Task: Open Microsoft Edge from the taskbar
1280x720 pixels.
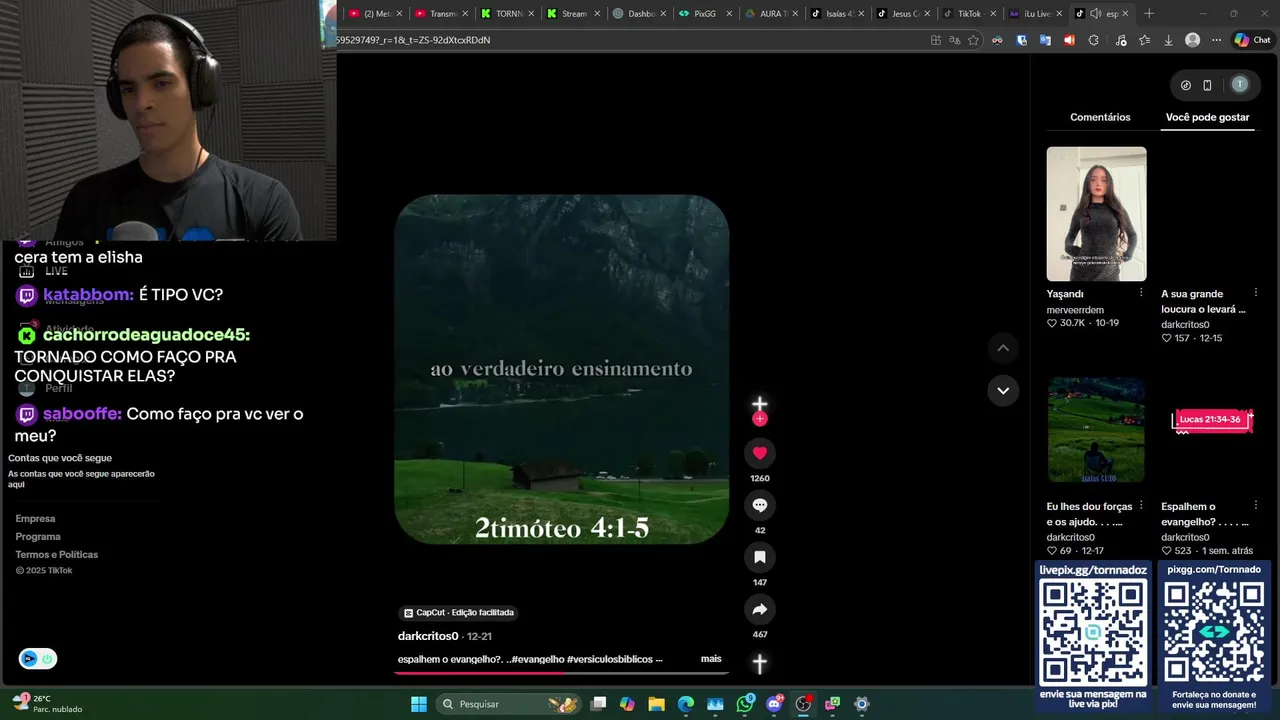Action: coord(686,704)
